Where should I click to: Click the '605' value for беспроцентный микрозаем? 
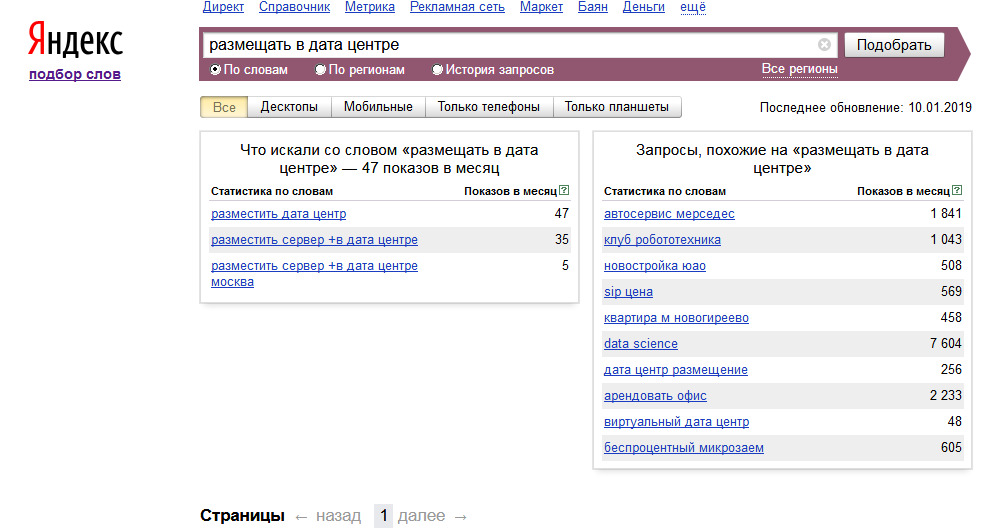951,448
